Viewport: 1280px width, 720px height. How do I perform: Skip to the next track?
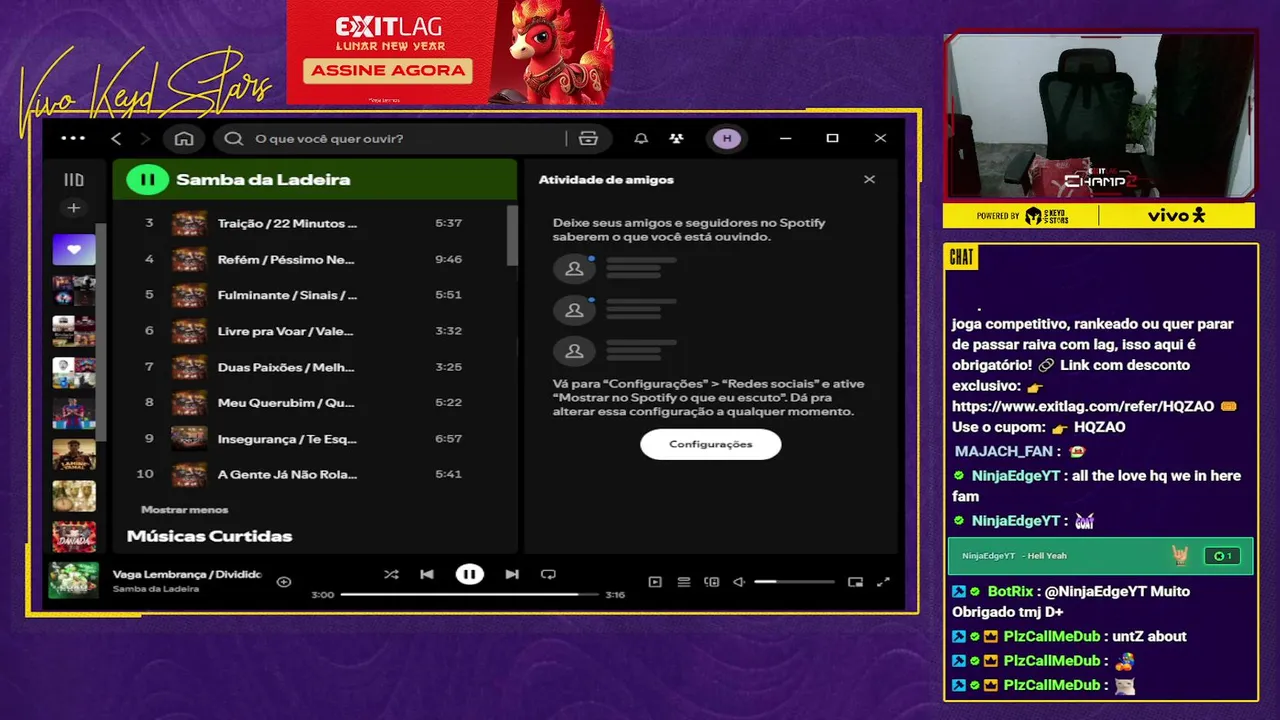pyautogui.click(x=512, y=574)
